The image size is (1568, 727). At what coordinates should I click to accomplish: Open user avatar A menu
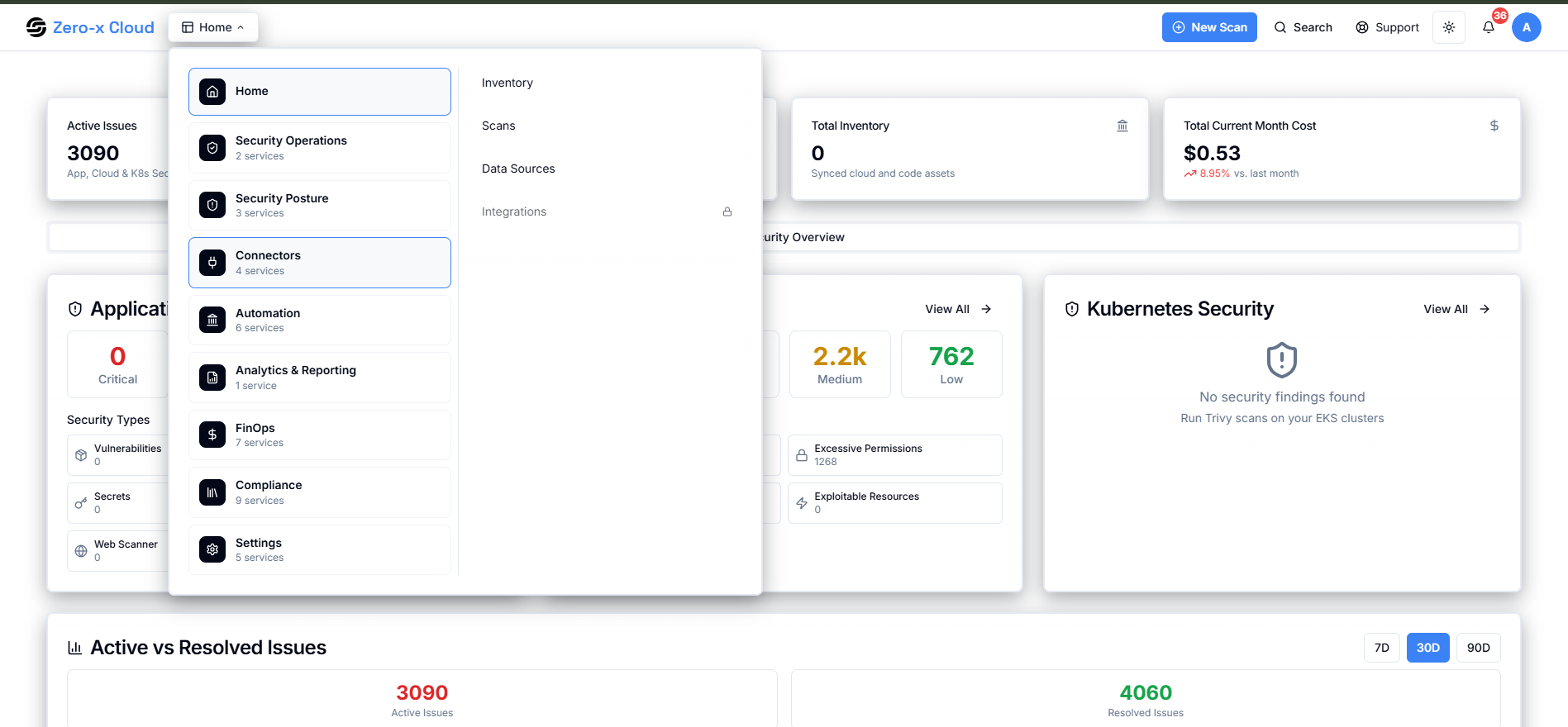click(1527, 27)
